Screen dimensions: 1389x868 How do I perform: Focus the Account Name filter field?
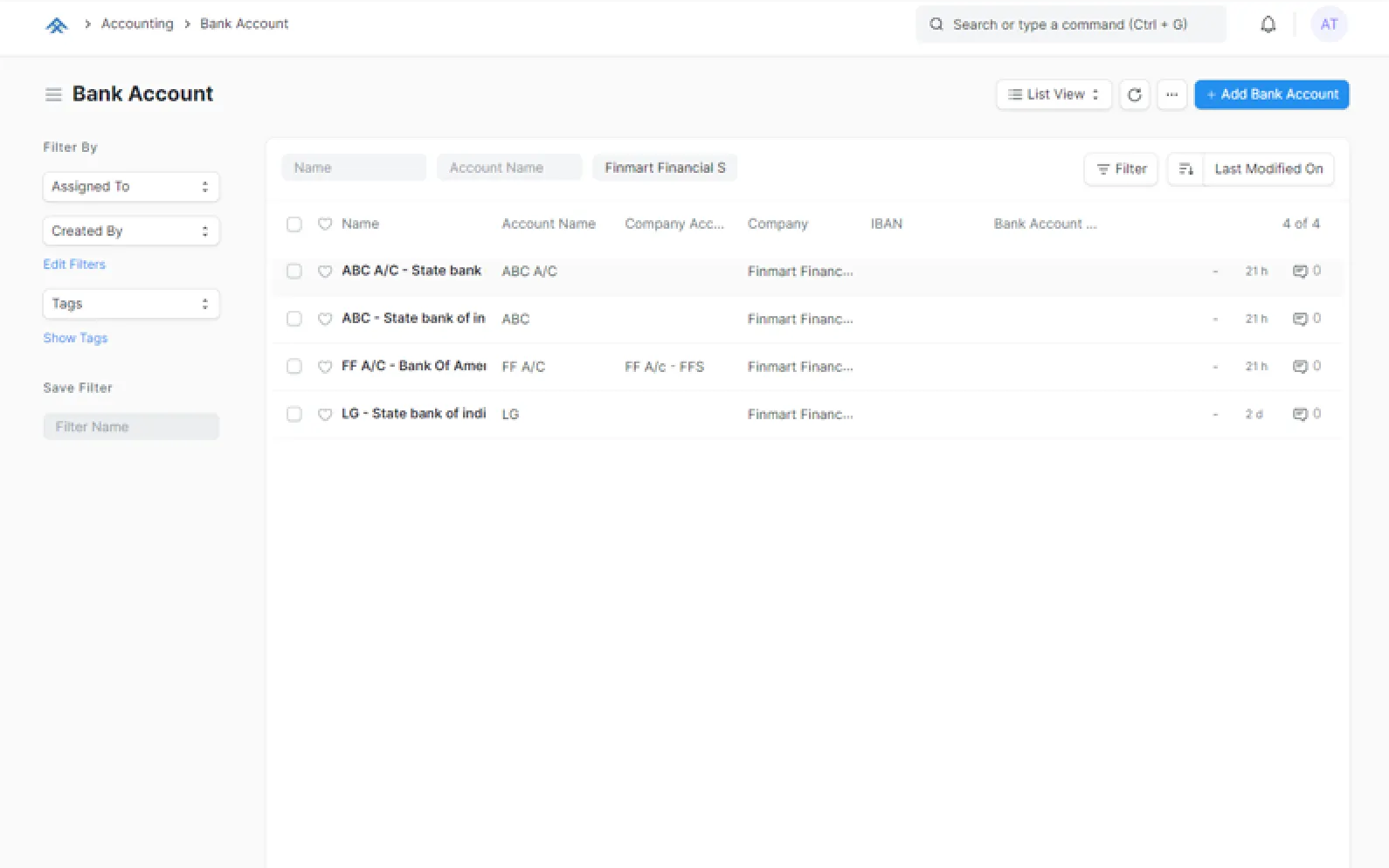[x=509, y=168]
